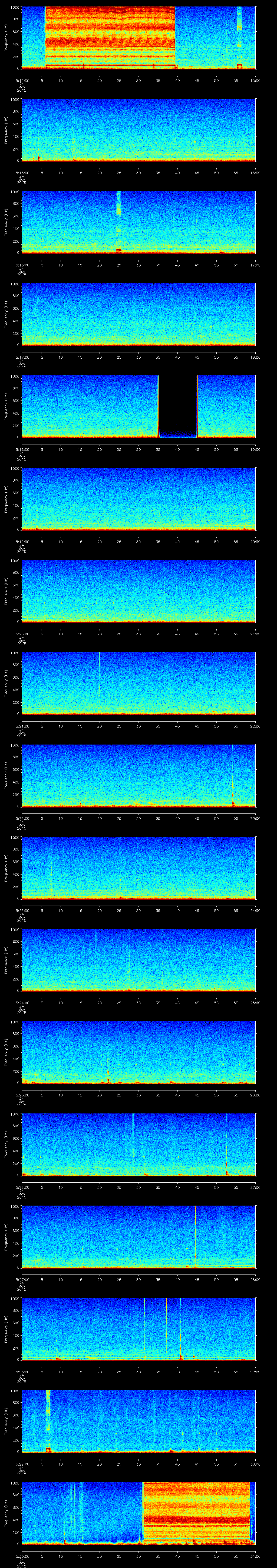This screenshot has height=1568, width=277.
Task: Select the '17:00' end time label
Action: coord(256,265)
